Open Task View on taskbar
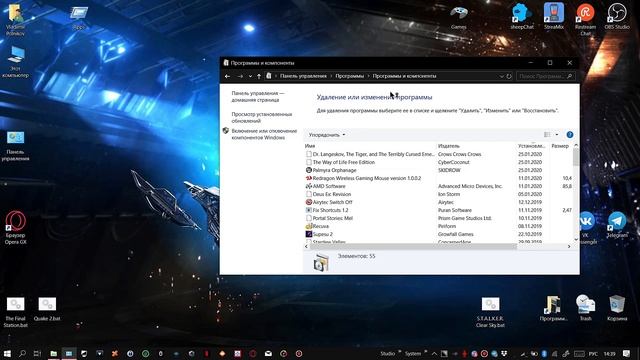This screenshot has width=640, height=360. 37,353
